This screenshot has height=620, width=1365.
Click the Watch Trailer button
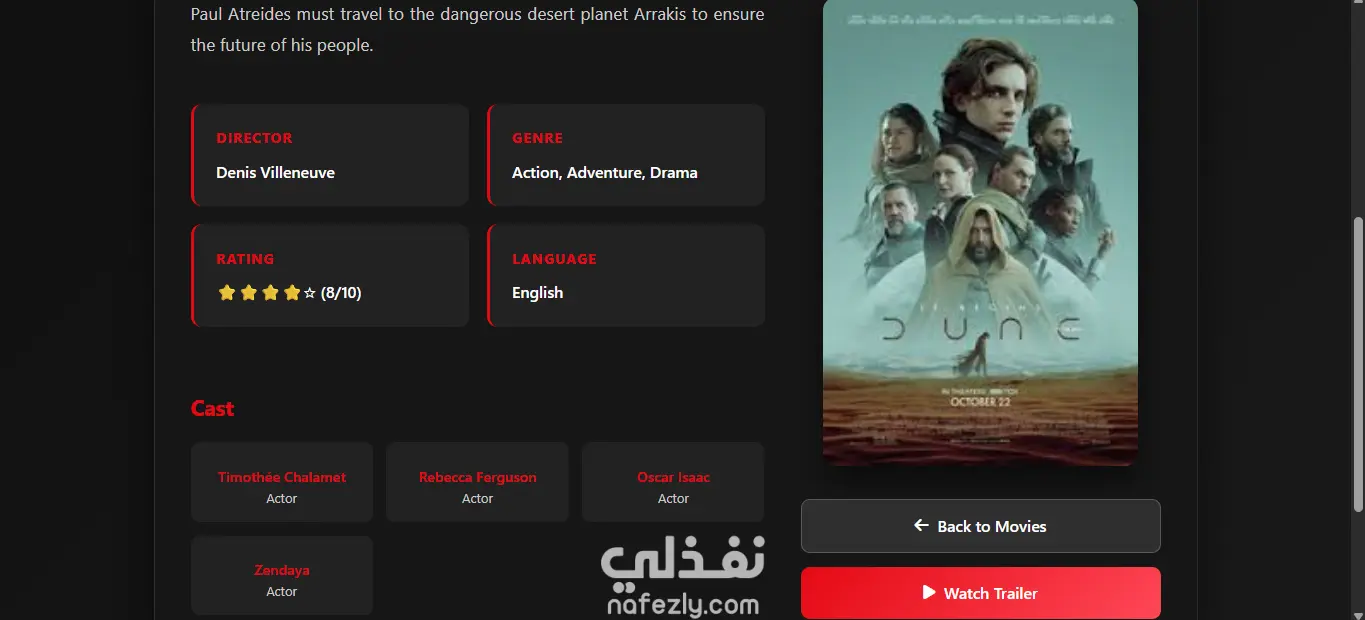pos(981,593)
